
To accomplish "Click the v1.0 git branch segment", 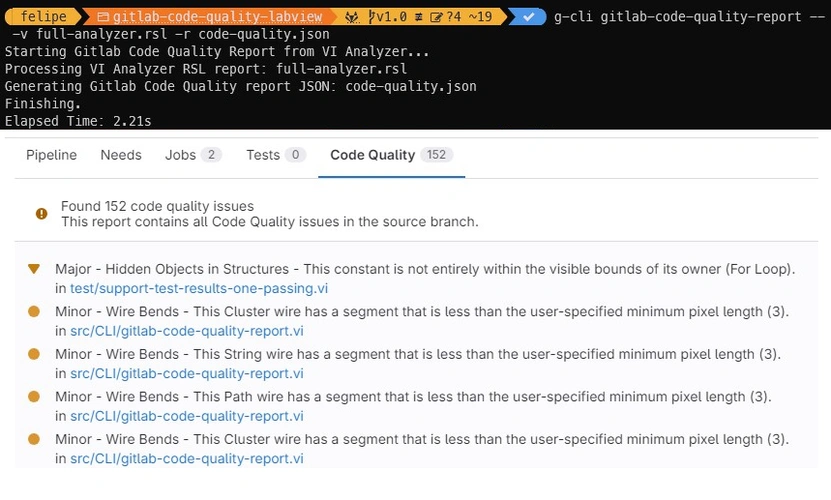I will [x=421, y=16].
